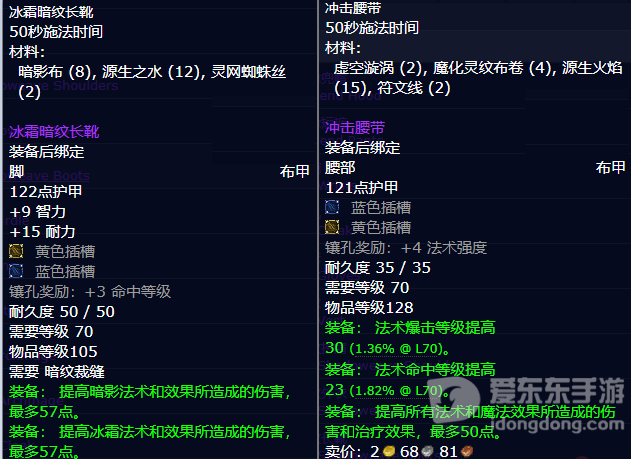
Task: Click 50秒施法时间 on boots recipe
Action: coord(56,32)
